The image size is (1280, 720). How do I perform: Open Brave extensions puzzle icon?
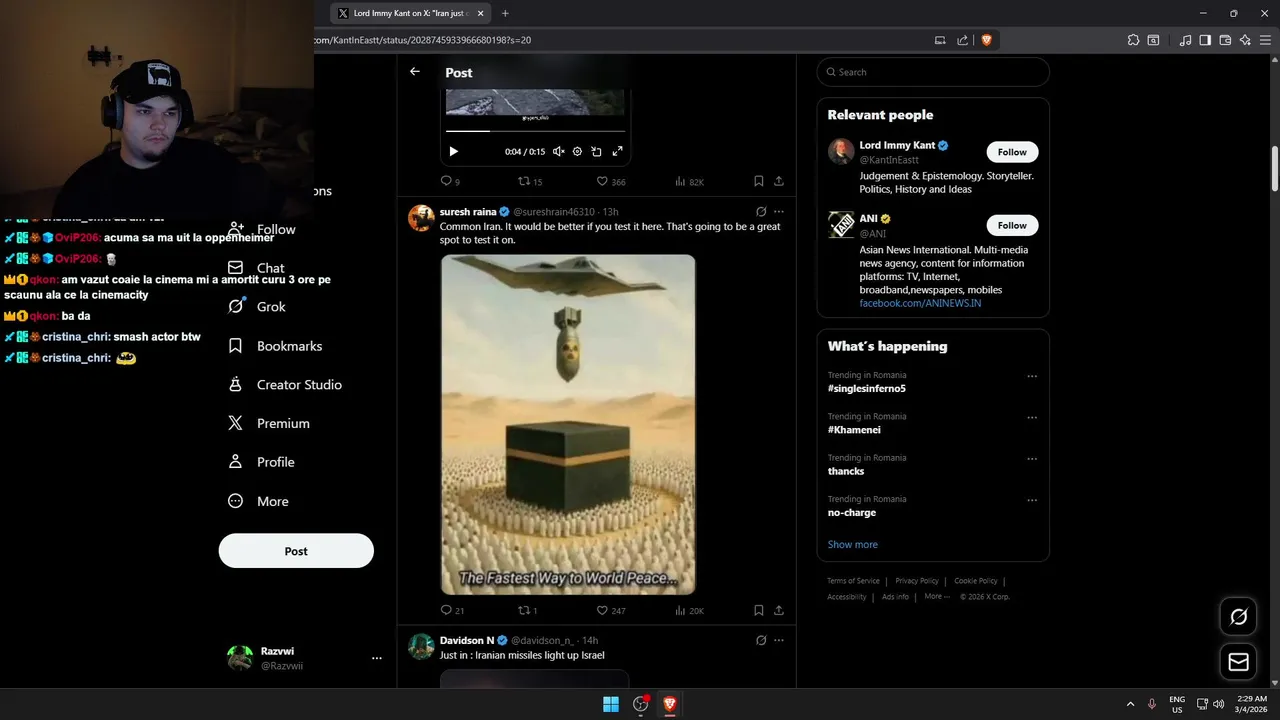click(x=1133, y=40)
